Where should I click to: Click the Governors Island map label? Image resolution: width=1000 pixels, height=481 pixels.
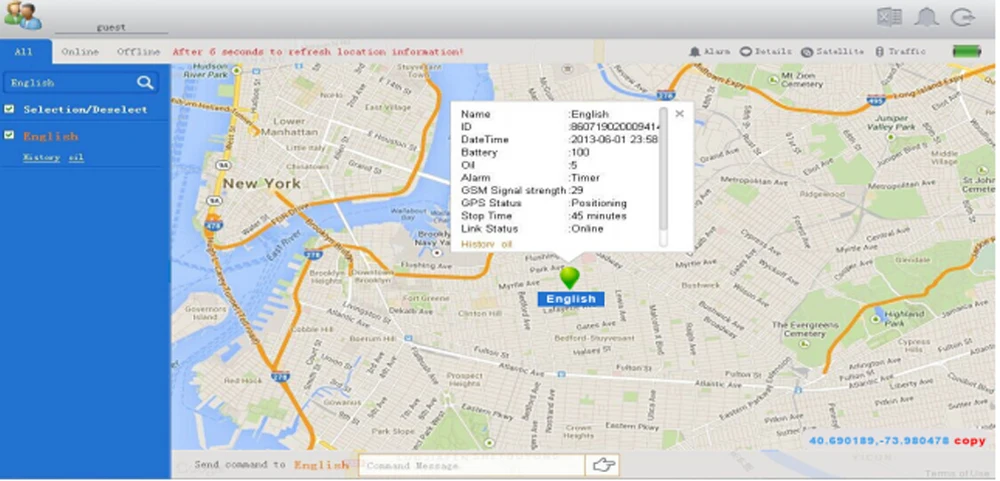click(x=205, y=313)
